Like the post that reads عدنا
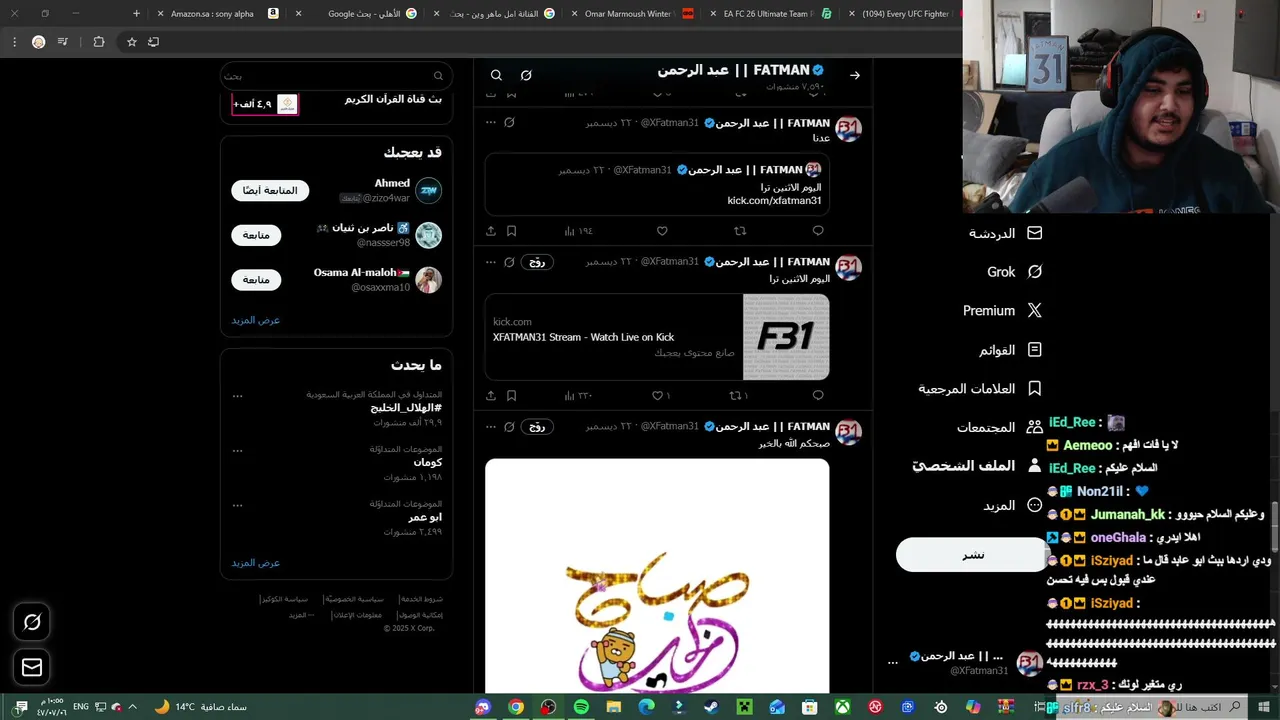The image size is (1280, 720). click(x=662, y=231)
